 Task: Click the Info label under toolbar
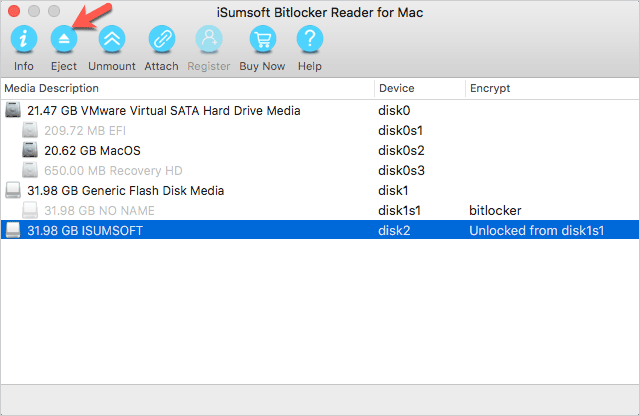[x=24, y=66]
